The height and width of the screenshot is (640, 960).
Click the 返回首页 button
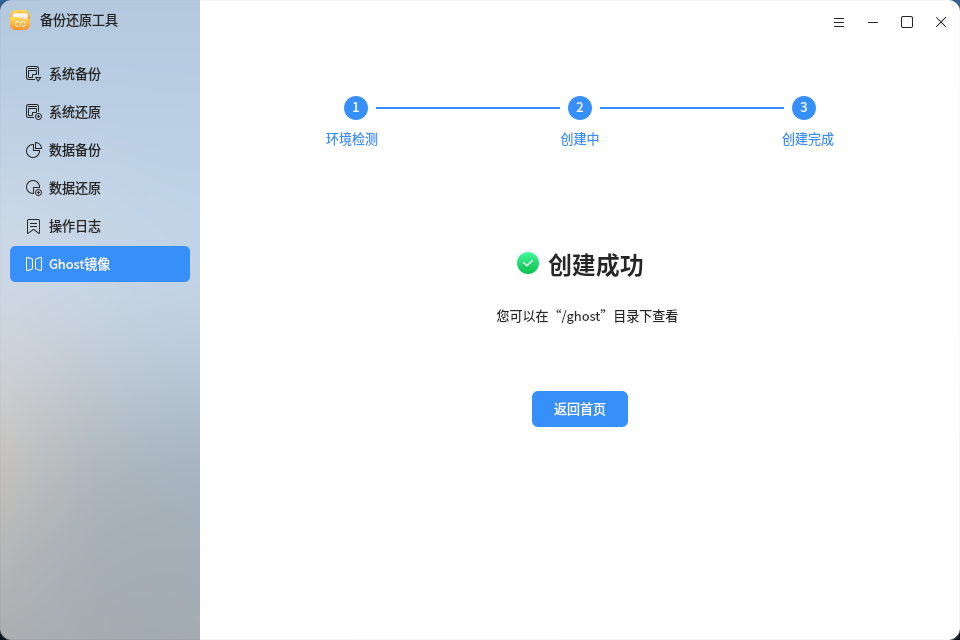coord(580,409)
